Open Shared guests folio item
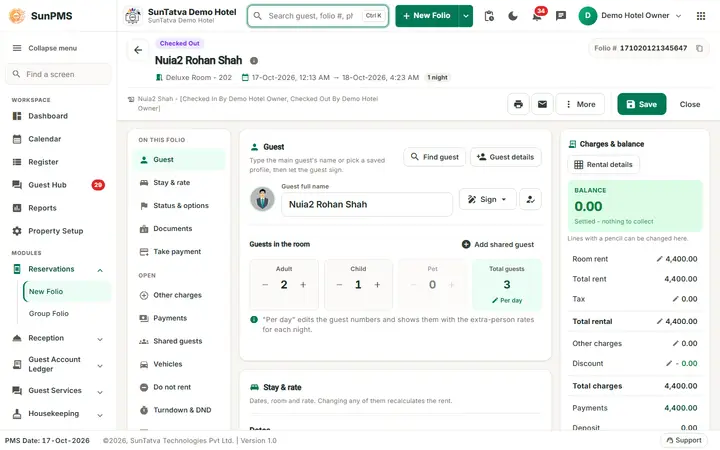The height and width of the screenshot is (450, 720). pos(179,341)
